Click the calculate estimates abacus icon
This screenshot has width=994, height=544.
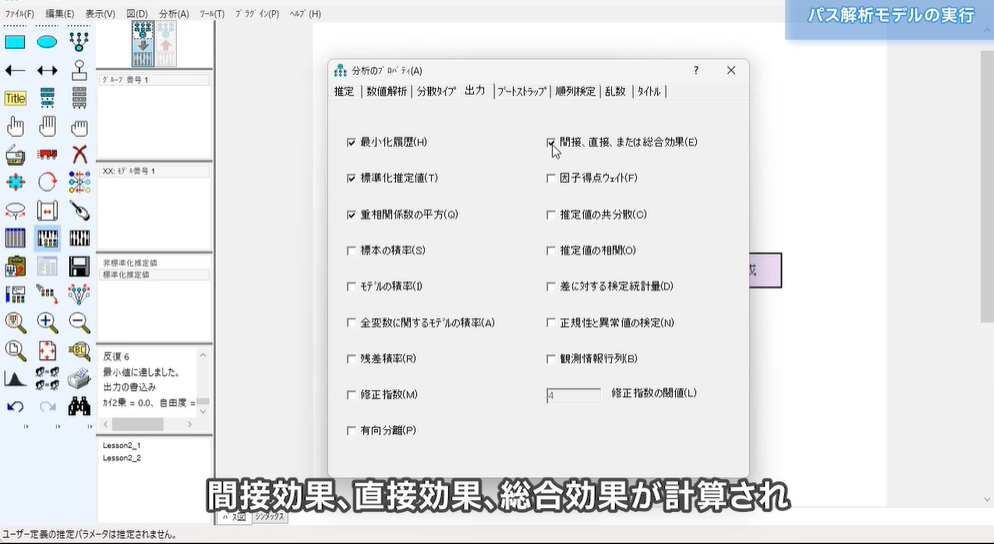click(x=79, y=238)
